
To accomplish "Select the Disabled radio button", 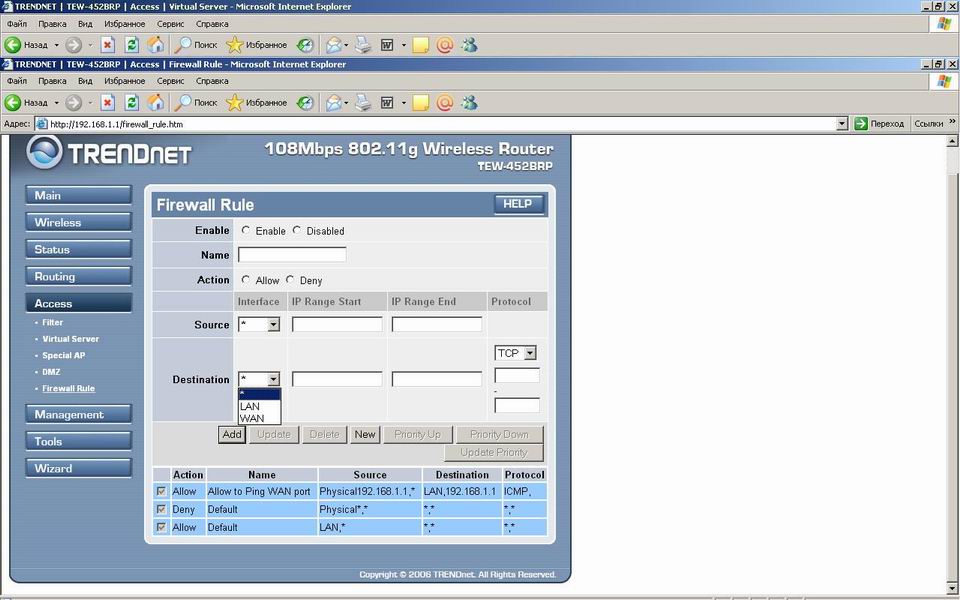I will [296, 230].
